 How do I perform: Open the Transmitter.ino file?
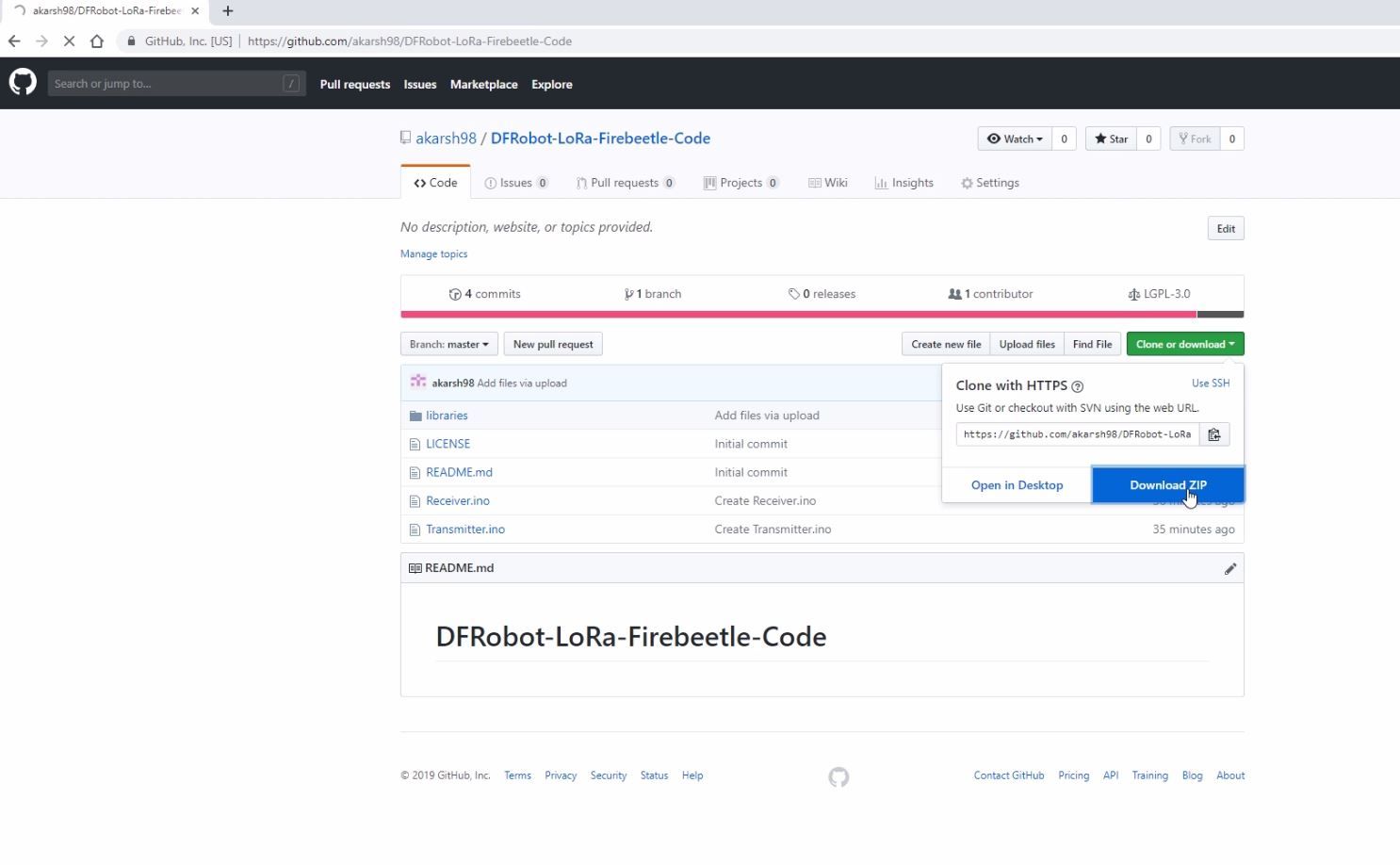(465, 530)
